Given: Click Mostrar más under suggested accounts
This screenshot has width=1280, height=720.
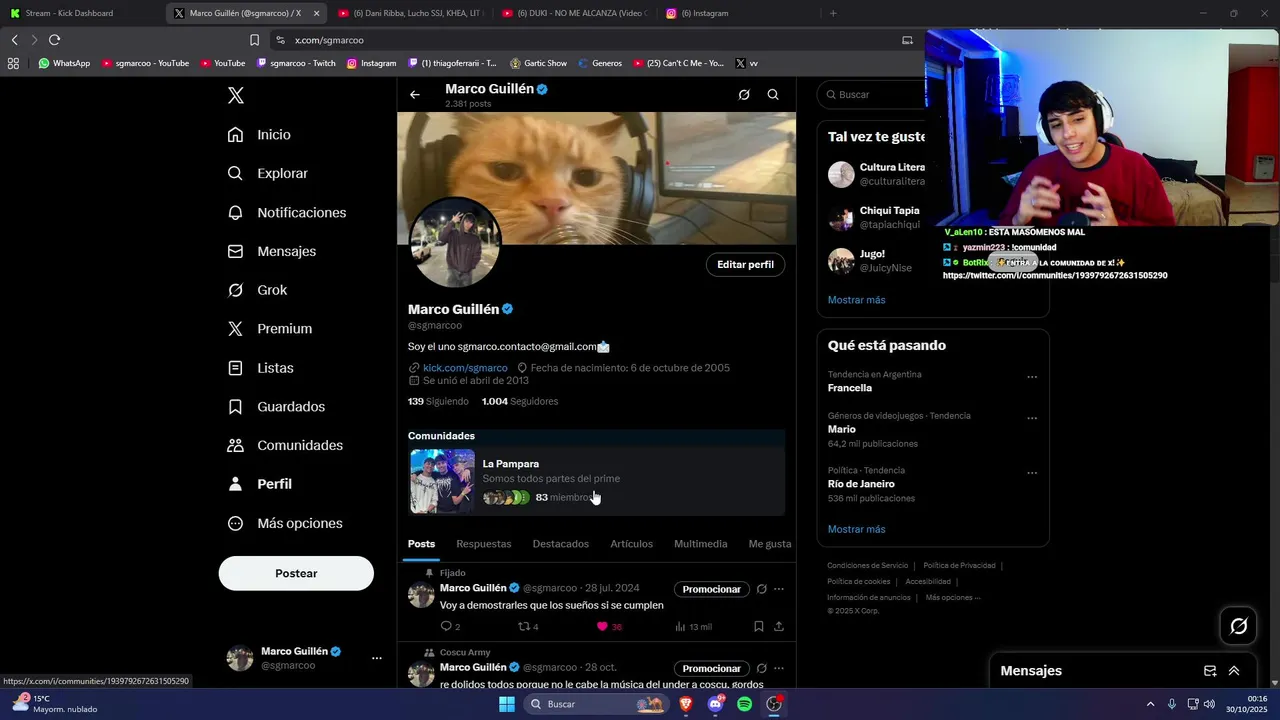Looking at the screenshot, I should (856, 300).
